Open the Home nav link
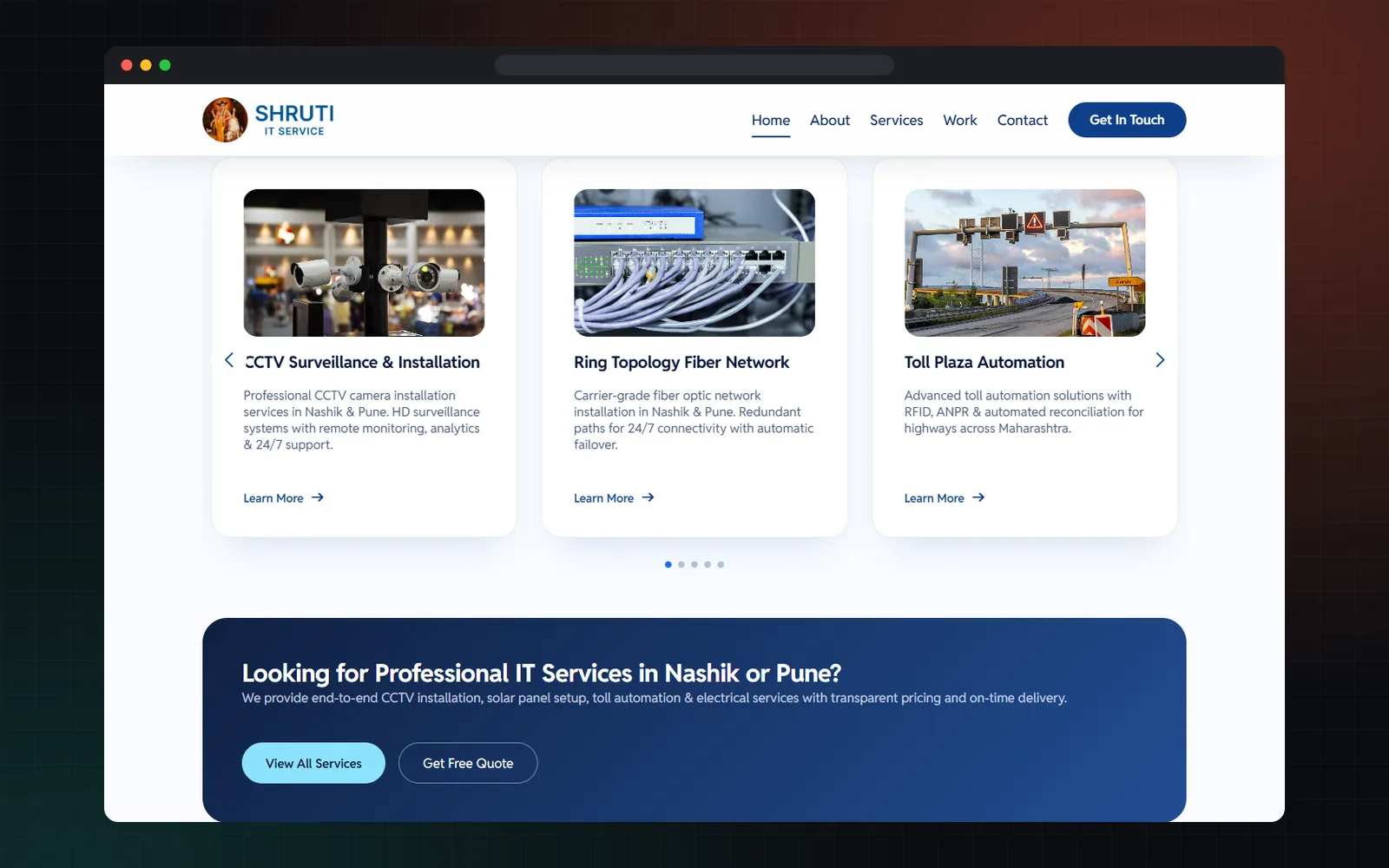1389x868 pixels. click(771, 120)
